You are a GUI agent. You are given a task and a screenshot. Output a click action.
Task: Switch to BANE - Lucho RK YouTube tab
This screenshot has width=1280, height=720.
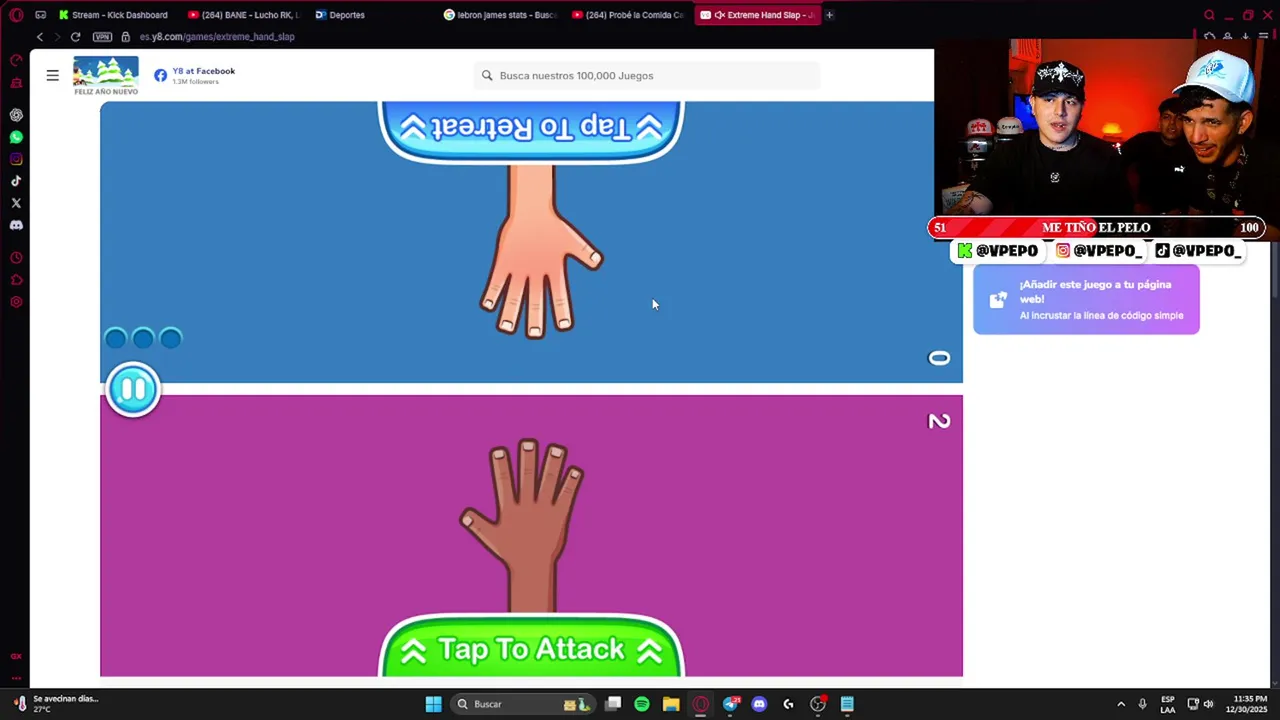click(x=243, y=15)
